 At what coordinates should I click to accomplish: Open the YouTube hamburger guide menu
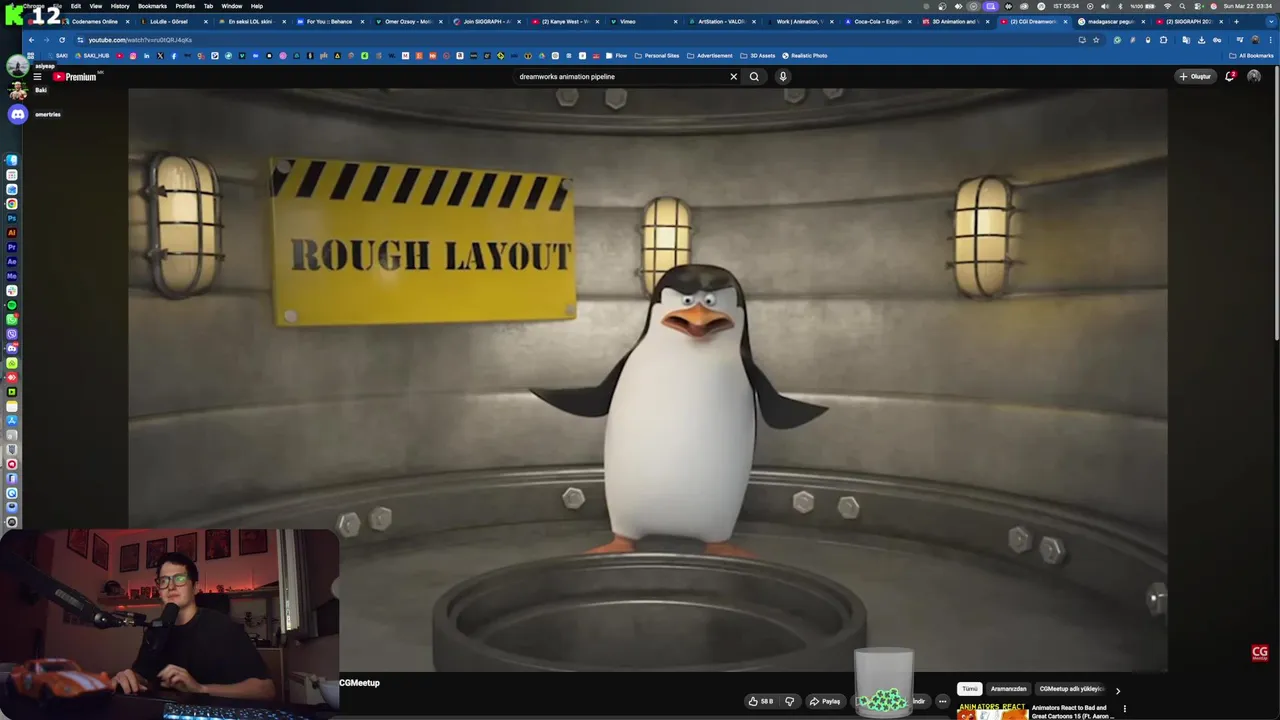tap(37, 76)
